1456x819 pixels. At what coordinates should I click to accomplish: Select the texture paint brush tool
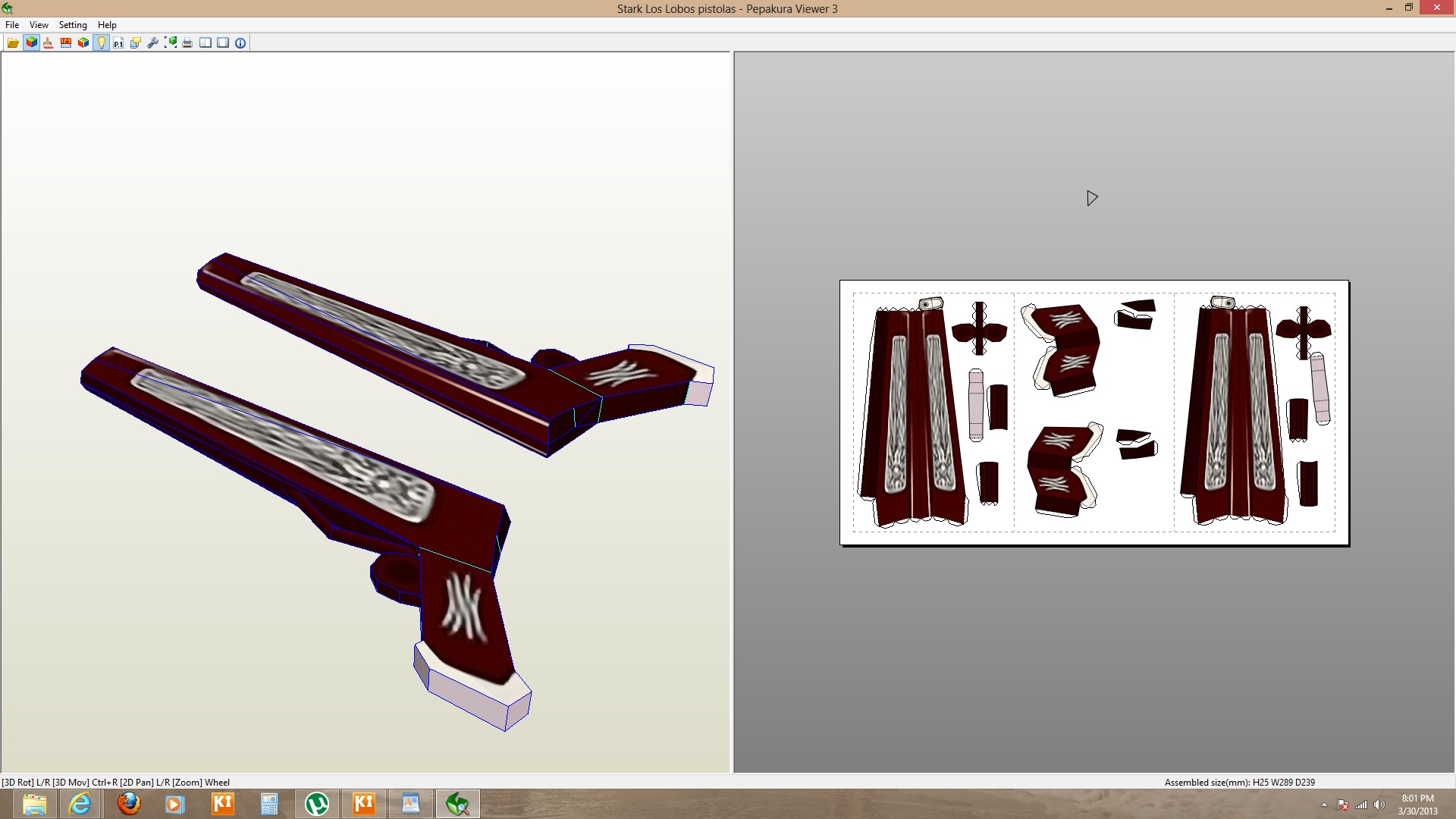(x=47, y=43)
